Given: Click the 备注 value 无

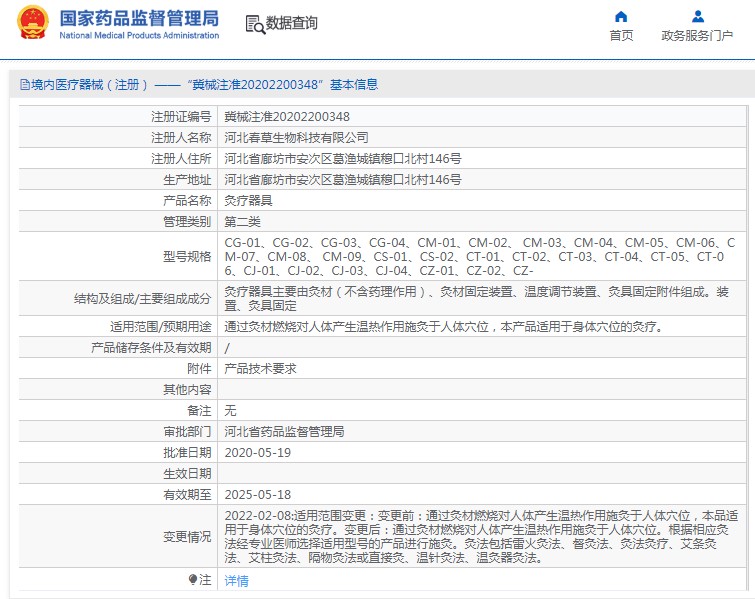Looking at the screenshot, I should pos(230,410).
